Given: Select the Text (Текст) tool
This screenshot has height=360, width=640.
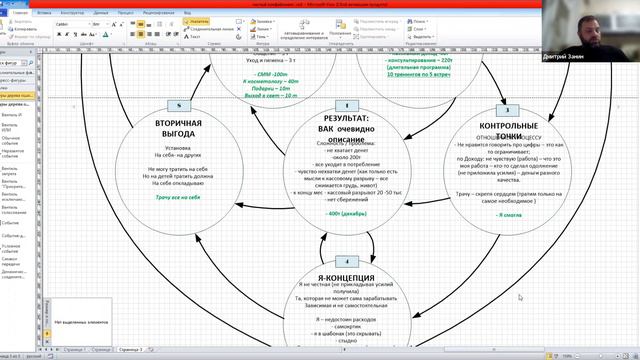Looking at the screenshot, I should 192,37.
